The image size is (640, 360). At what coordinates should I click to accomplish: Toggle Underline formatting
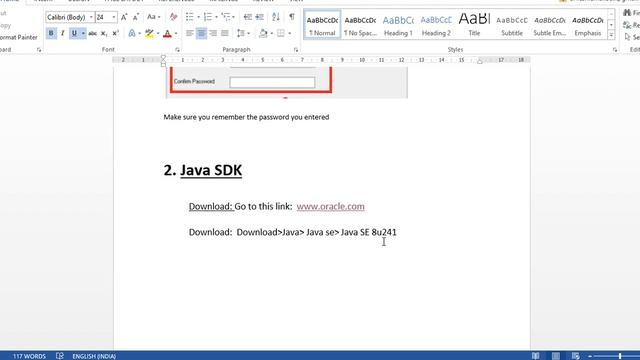point(74,33)
